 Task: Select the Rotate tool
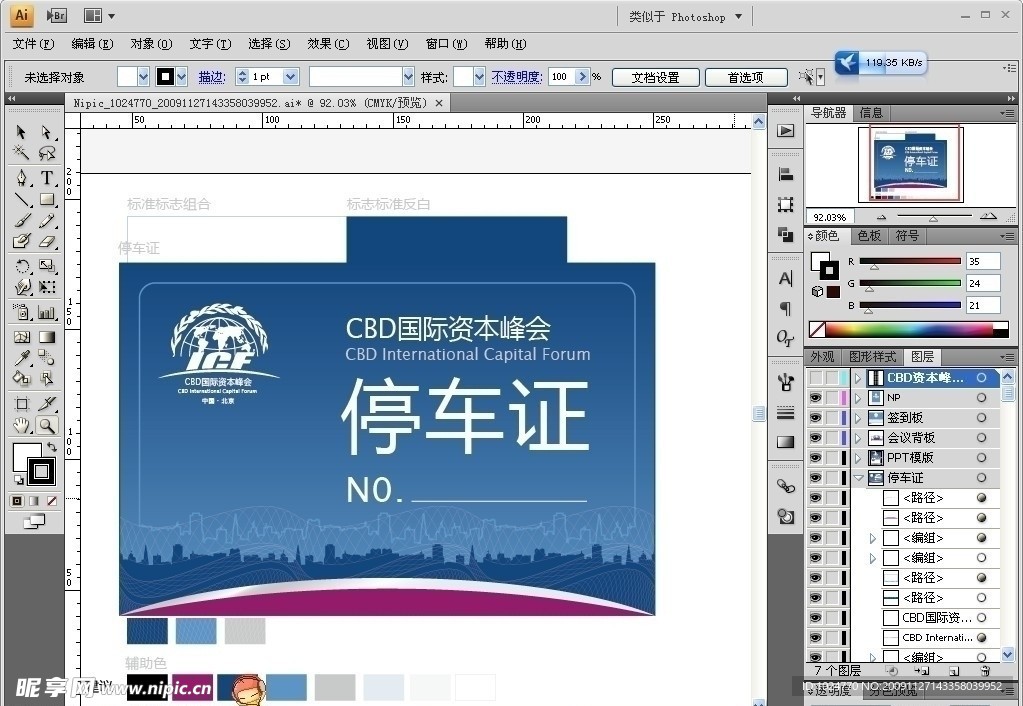(22, 266)
